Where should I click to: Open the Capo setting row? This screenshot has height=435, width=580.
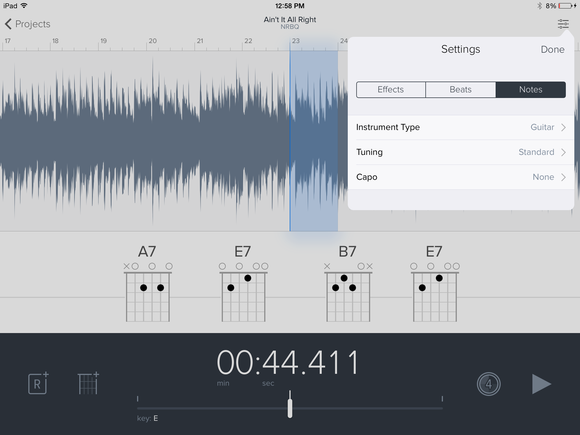tap(461, 177)
